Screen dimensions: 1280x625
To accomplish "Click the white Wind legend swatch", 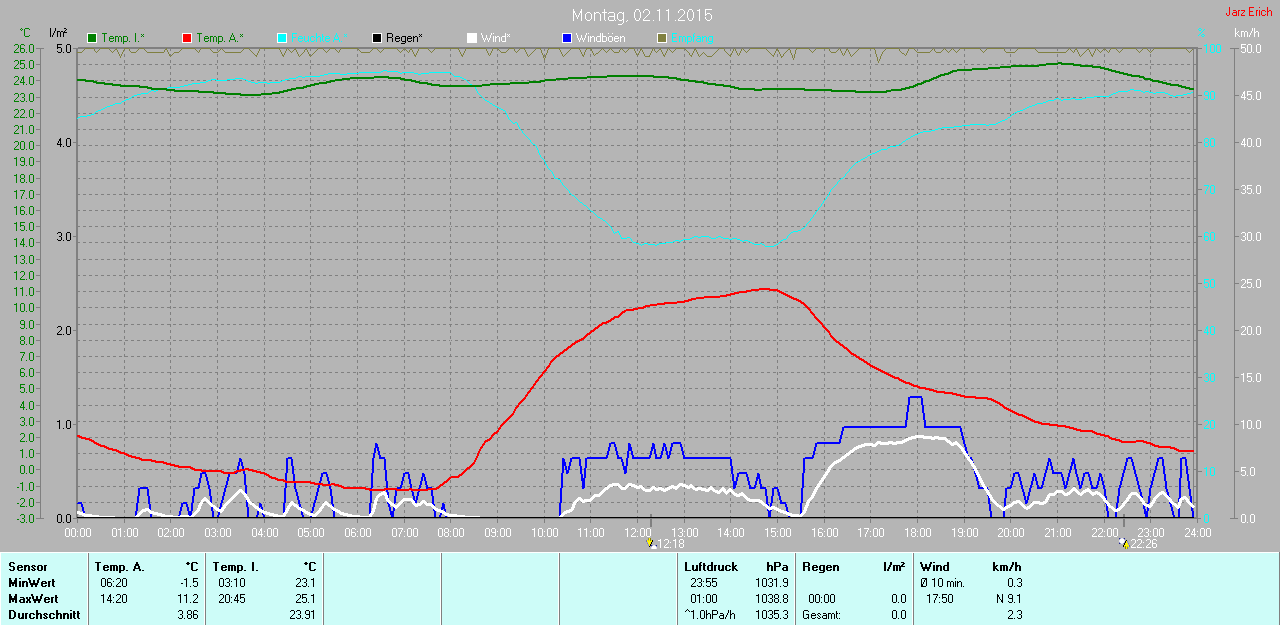I will 471,38.
